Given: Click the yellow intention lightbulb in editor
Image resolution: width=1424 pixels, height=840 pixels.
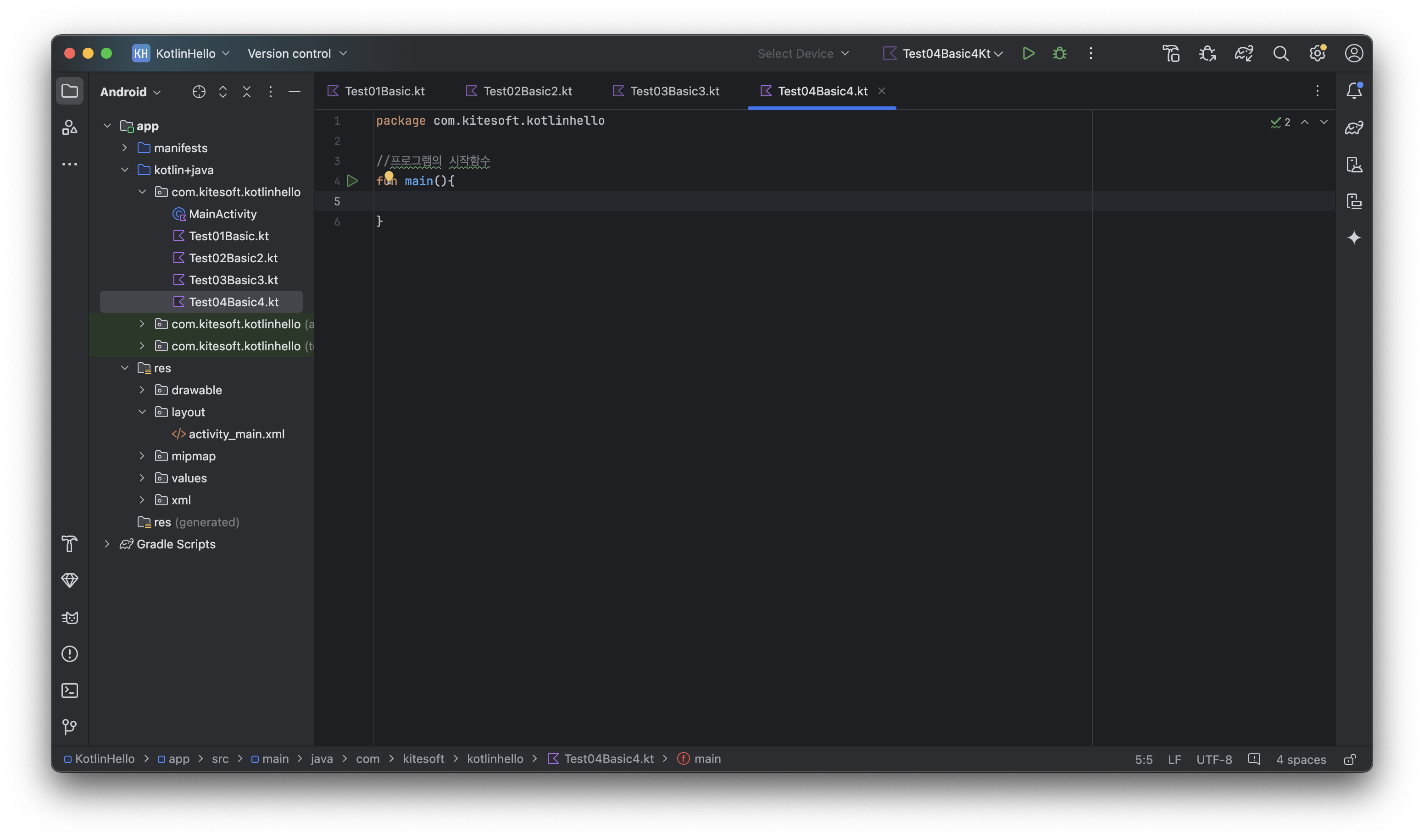Looking at the screenshot, I should point(389,176).
